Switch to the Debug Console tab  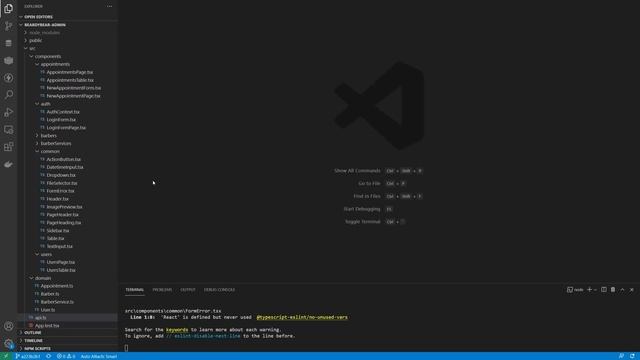pos(220,290)
